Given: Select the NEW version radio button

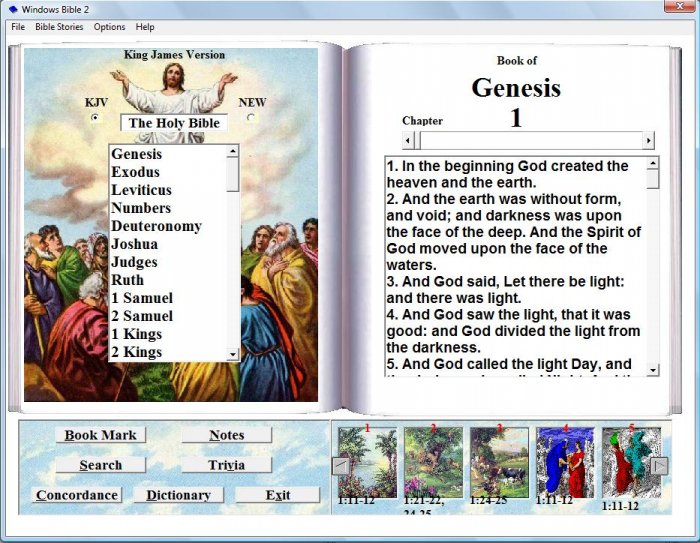Looking at the screenshot, I should [251, 117].
